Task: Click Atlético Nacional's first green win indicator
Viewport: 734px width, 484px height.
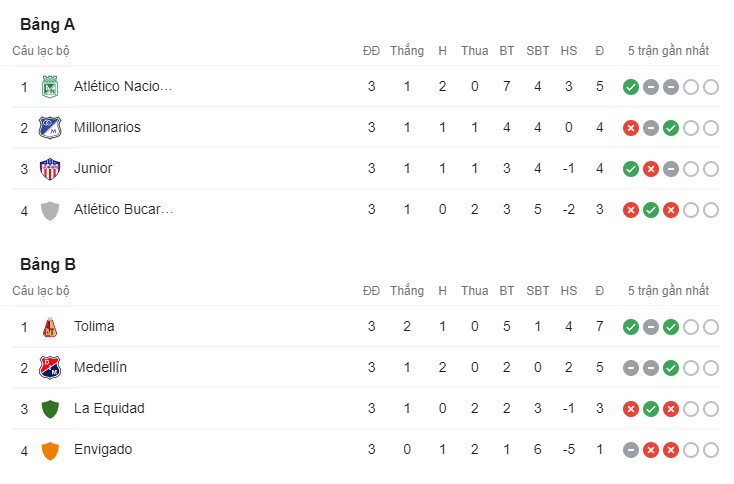Action: click(631, 87)
